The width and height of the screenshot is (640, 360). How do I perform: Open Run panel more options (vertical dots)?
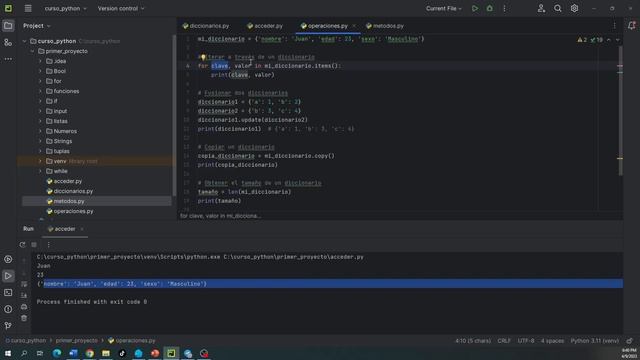tap(49, 245)
